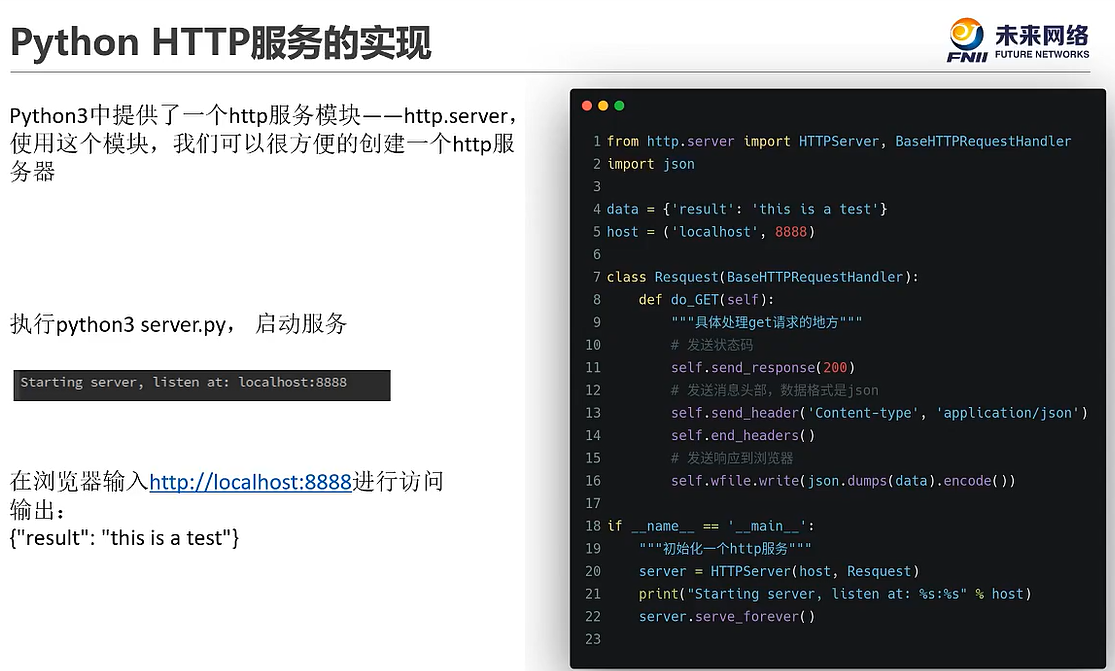The width and height of the screenshot is (1115, 671).
Task: Click line number 17 in code gutter
Action: (593, 504)
